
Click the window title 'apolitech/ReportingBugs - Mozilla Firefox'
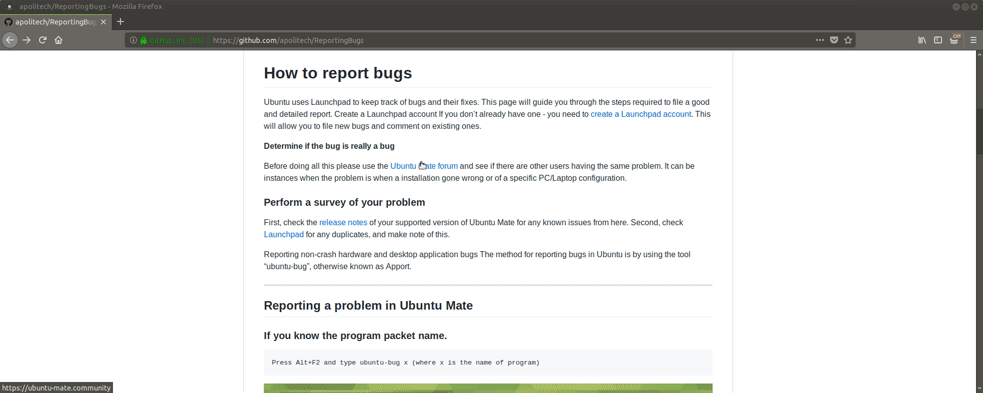(x=90, y=6)
